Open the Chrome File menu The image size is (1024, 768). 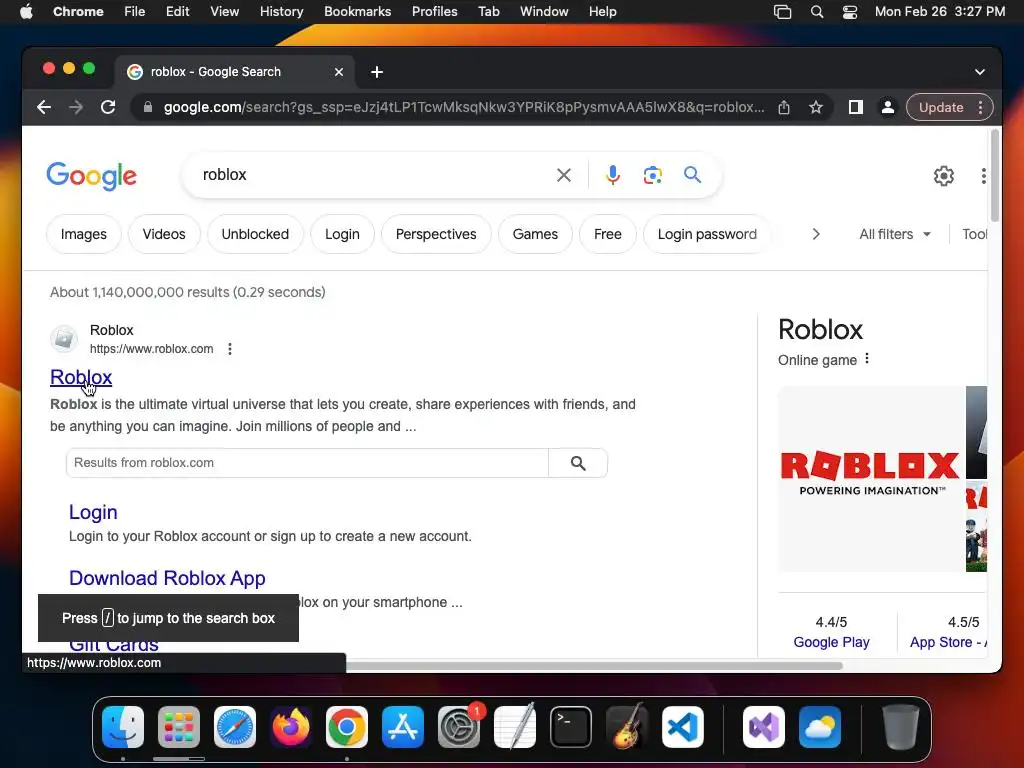pos(135,12)
